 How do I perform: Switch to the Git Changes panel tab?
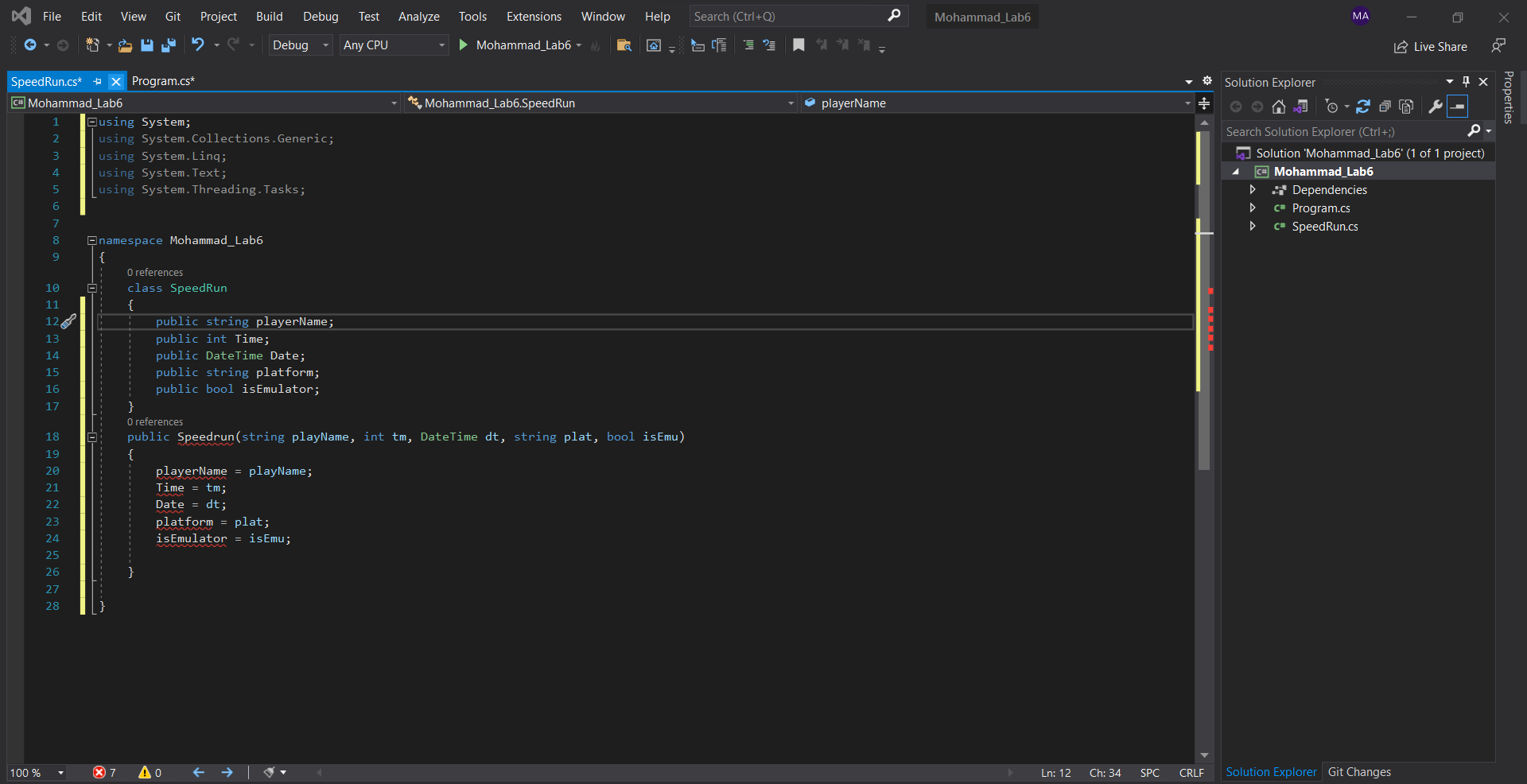point(1359,772)
